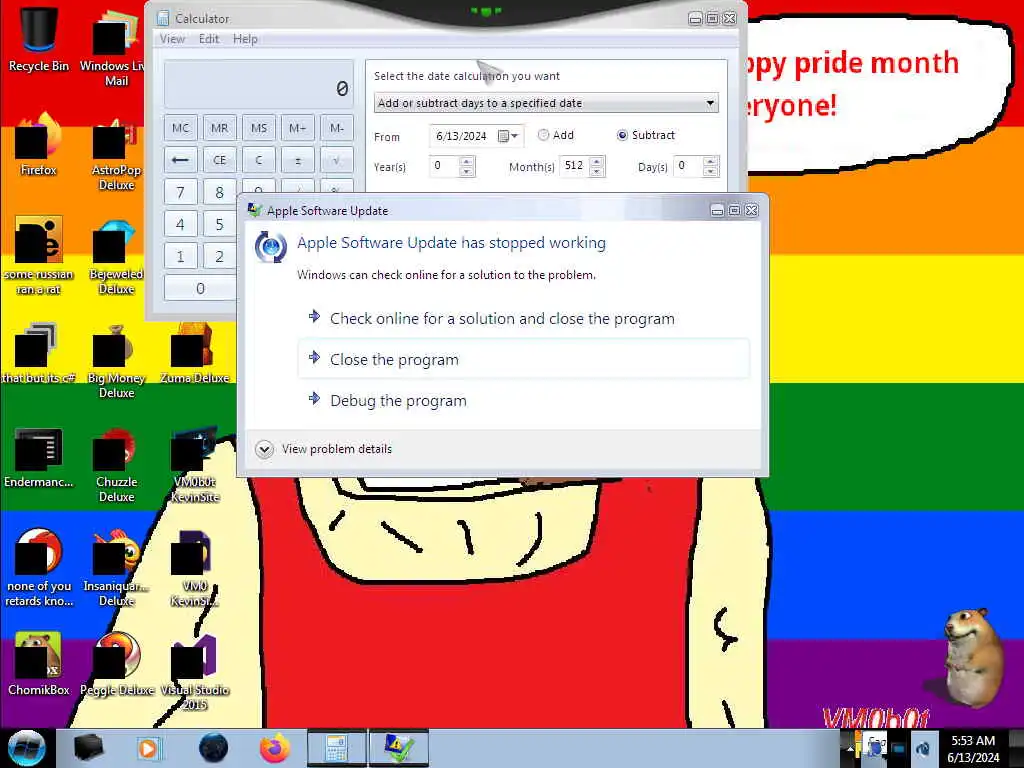Screen dimensions: 1024x768
Task: Open the 'that but its c#' desktop icon
Action: tap(39, 354)
